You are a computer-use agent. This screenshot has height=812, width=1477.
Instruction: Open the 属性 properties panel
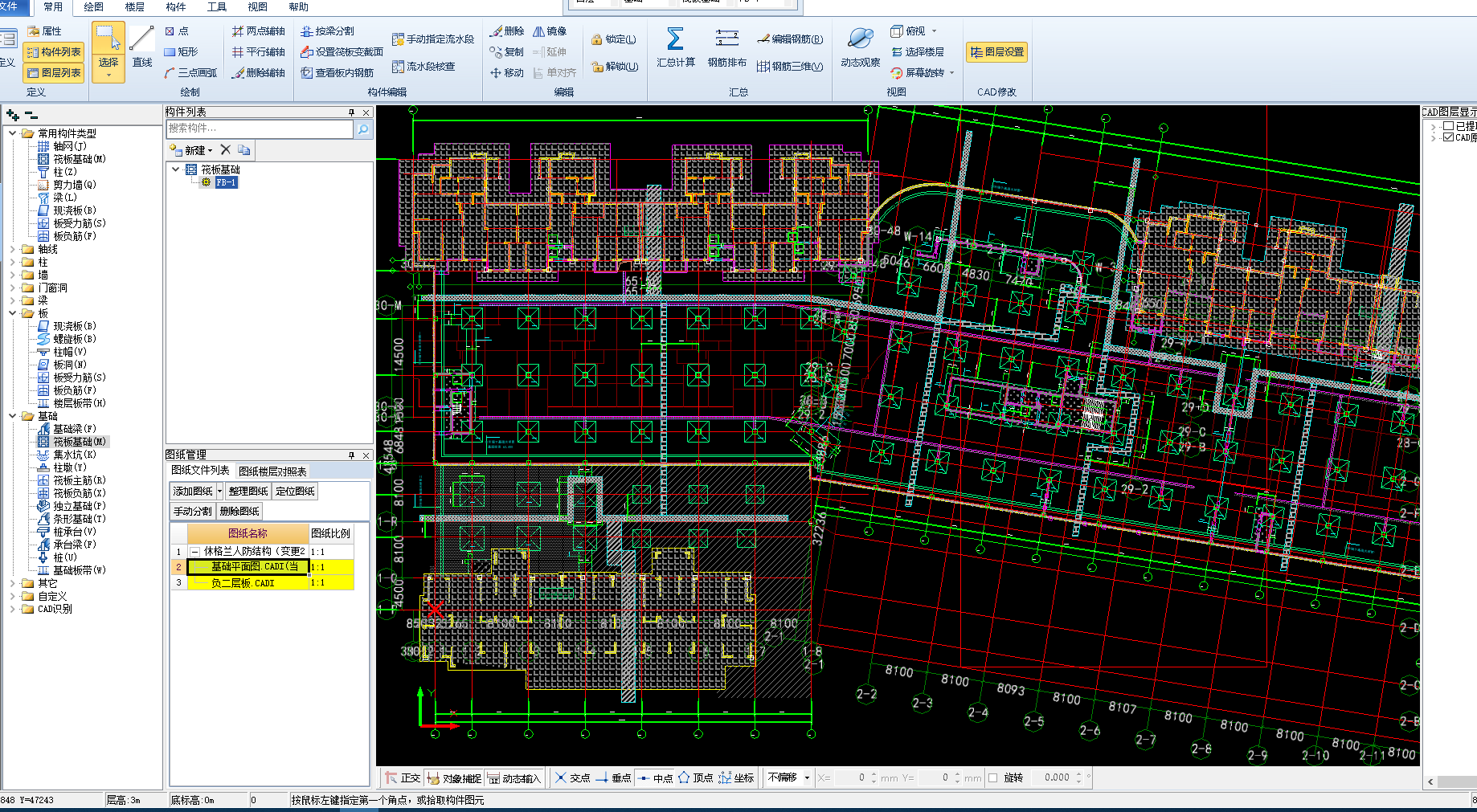coord(45,31)
